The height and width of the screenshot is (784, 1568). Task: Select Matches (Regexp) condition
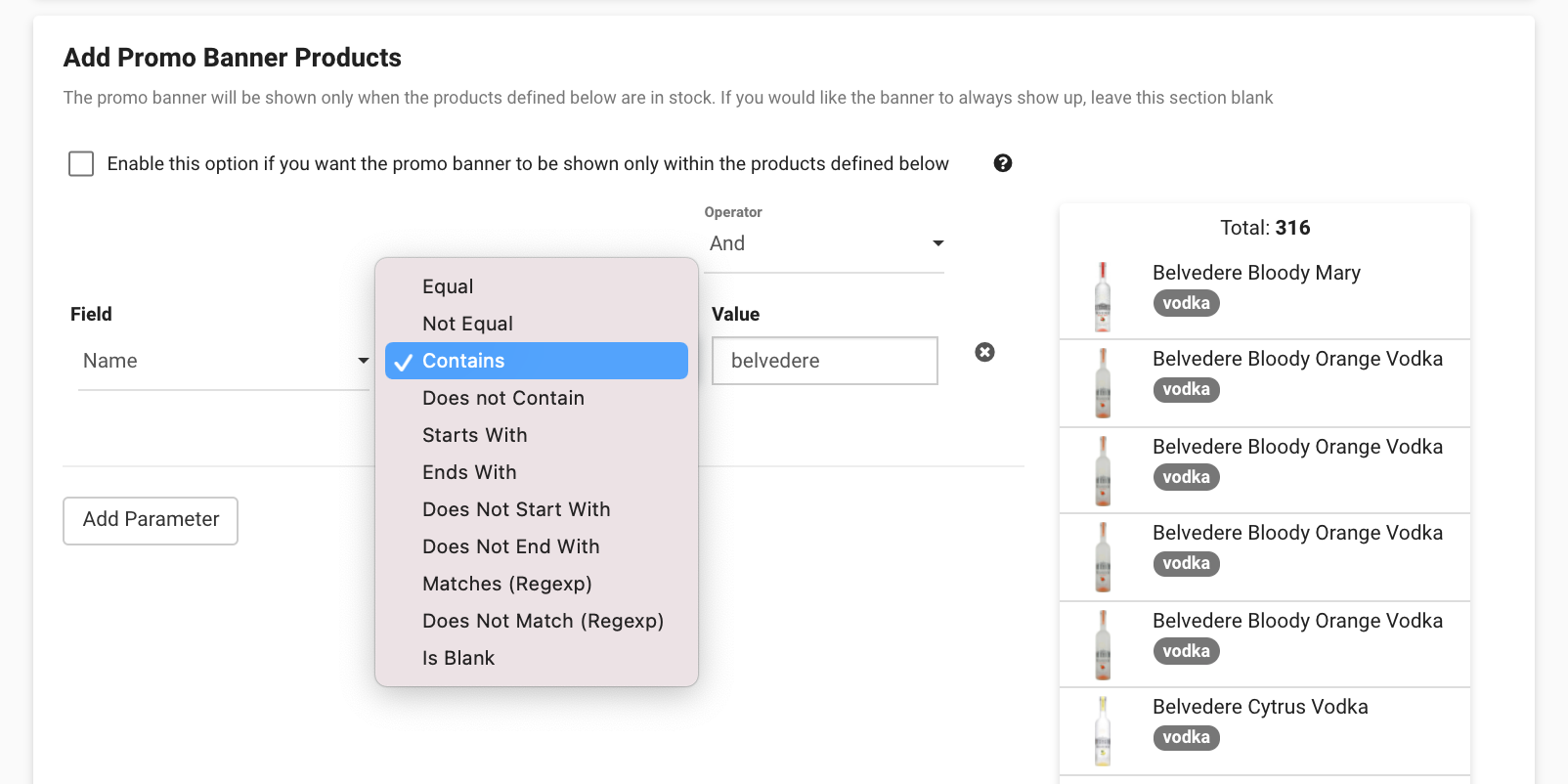point(537,584)
